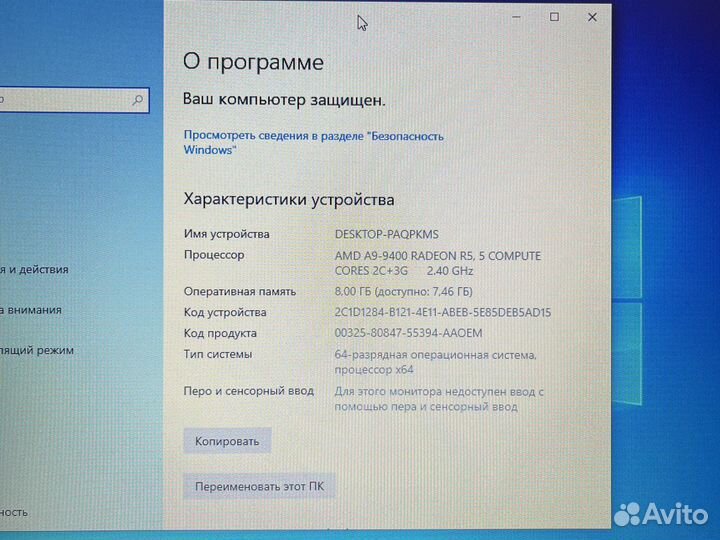
Task: Click the О программе page title
Action: [x=253, y=62]
